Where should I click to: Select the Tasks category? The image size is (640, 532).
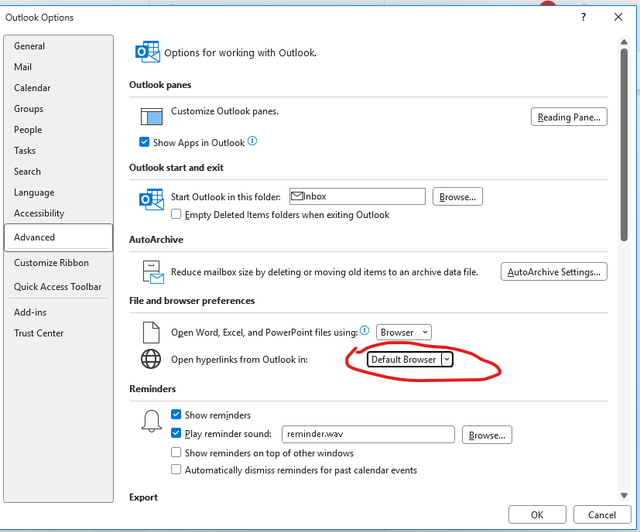click(58, 151)
